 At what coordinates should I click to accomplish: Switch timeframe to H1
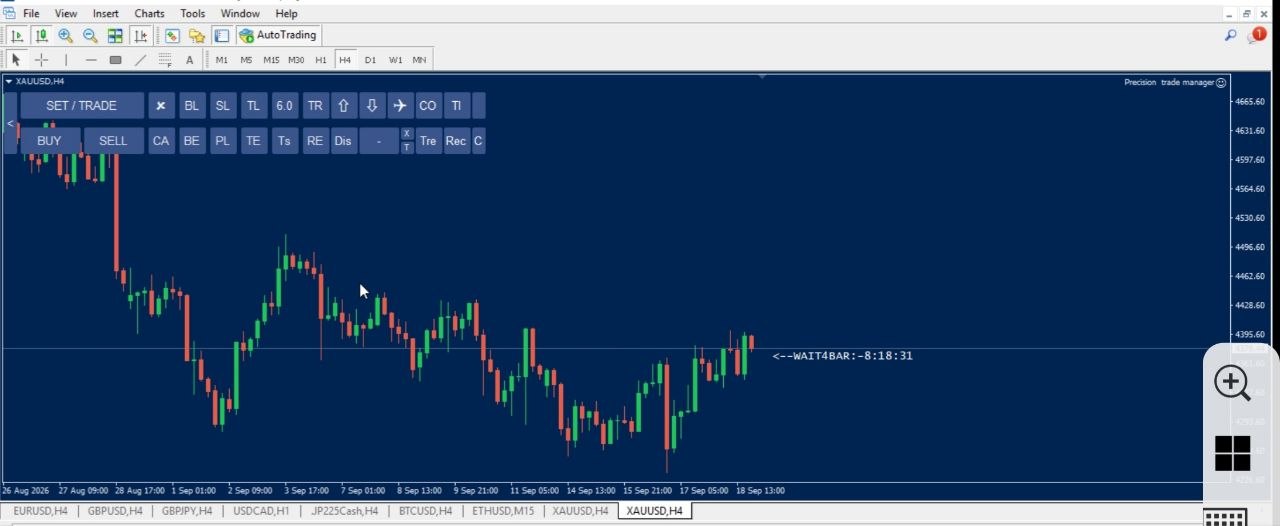click(x=321, y=60)
